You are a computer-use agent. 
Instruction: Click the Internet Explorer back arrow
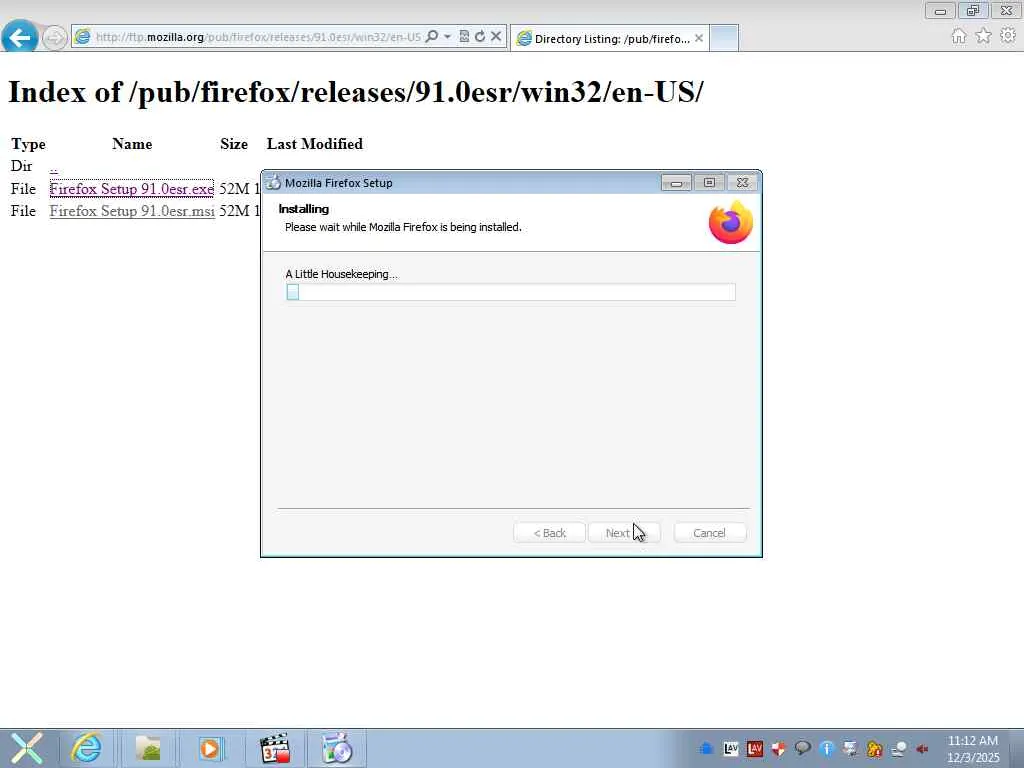point(20,37)
